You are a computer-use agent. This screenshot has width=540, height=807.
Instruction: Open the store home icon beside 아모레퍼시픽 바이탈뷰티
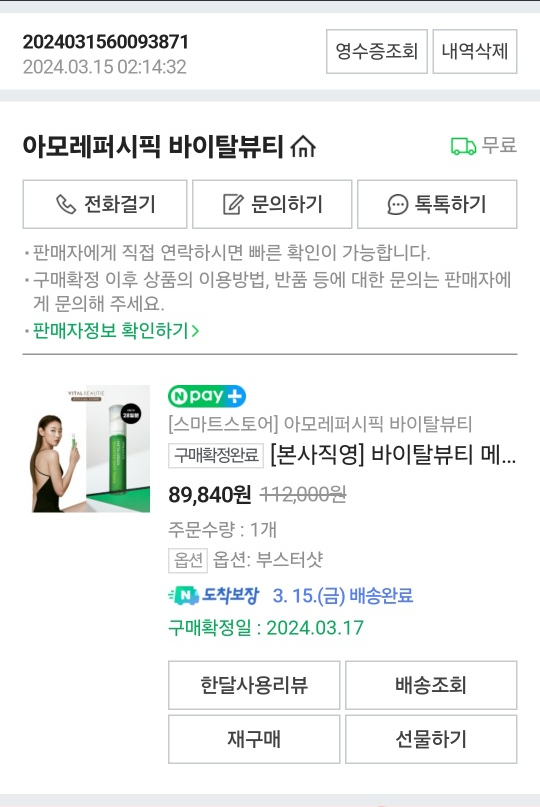coord(303,147)
